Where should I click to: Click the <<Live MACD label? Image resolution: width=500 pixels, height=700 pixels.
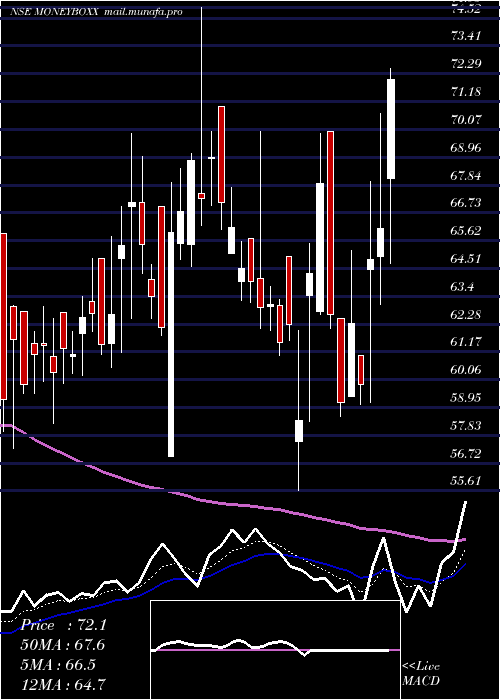coord(421,674)
